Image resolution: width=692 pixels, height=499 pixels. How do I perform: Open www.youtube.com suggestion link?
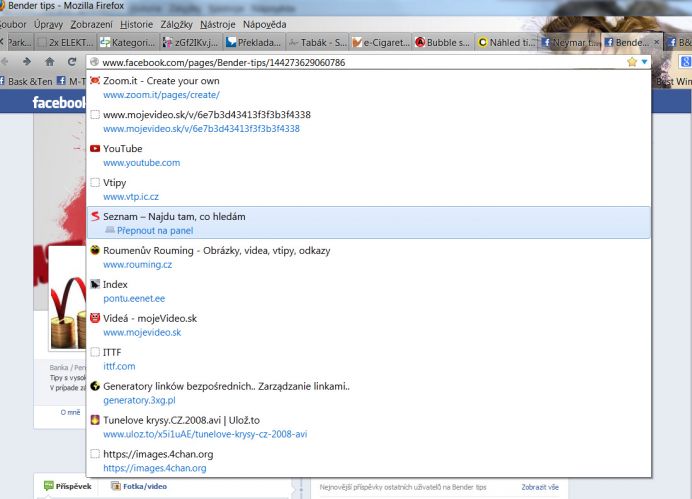142,163
